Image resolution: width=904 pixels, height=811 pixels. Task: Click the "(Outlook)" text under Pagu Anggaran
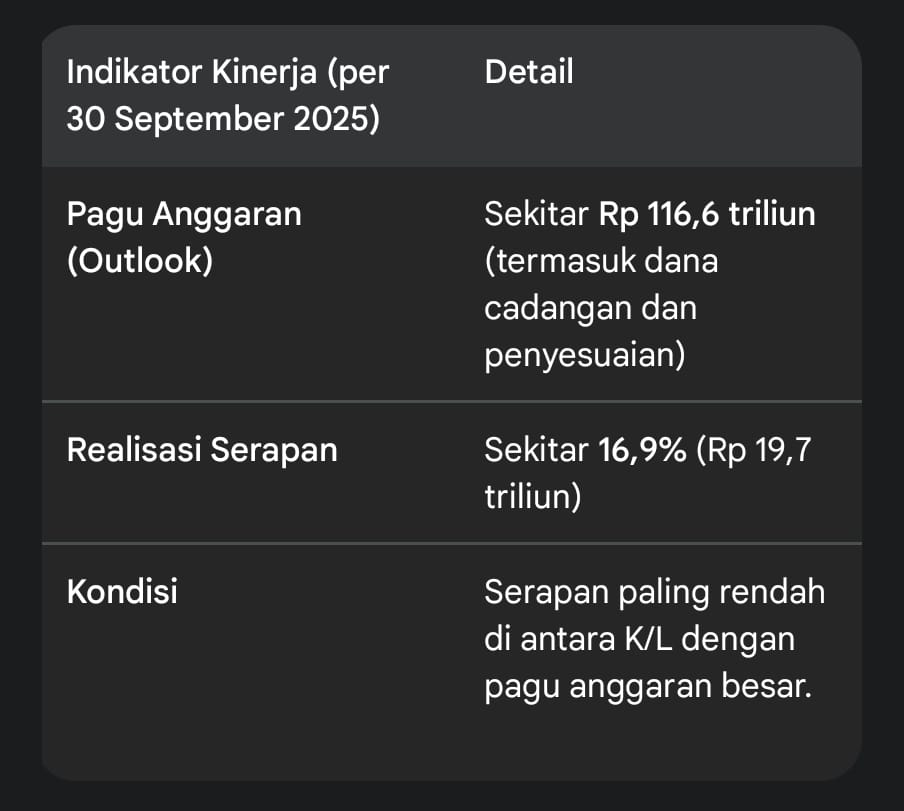[x=140, y=261]
